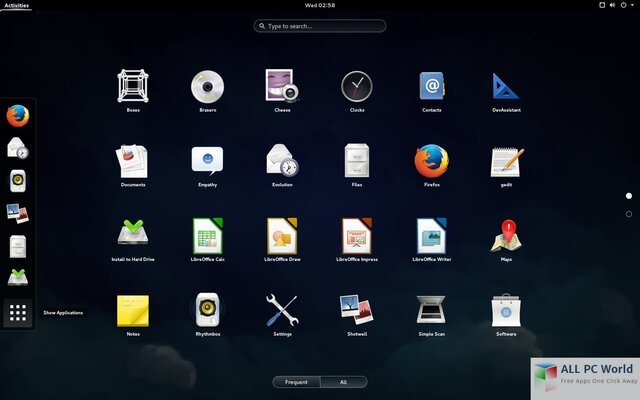This screenshot has height=400, width=640.
Task: Click the volume icon in top bar
Action: pos(612,5)
